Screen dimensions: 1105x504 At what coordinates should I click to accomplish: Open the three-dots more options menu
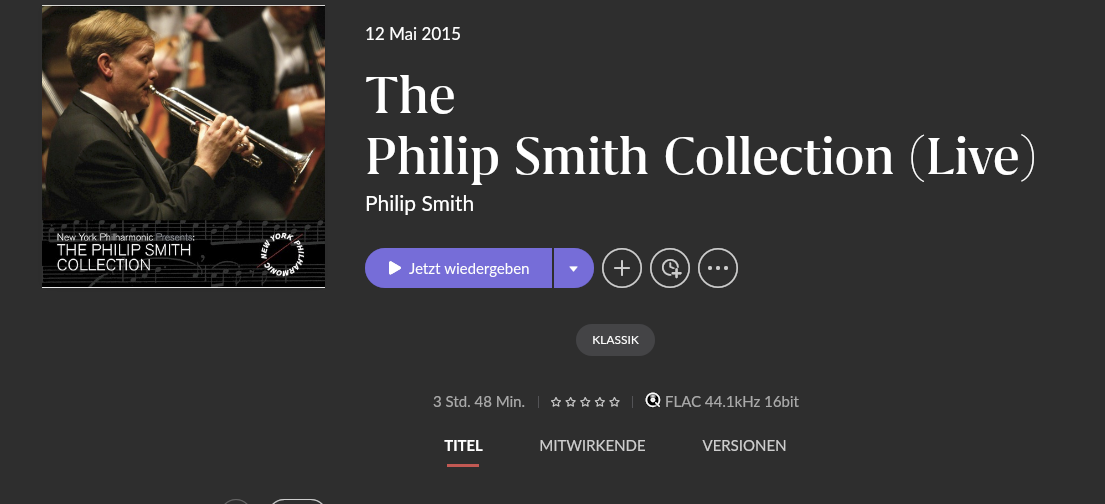[717, 268]
